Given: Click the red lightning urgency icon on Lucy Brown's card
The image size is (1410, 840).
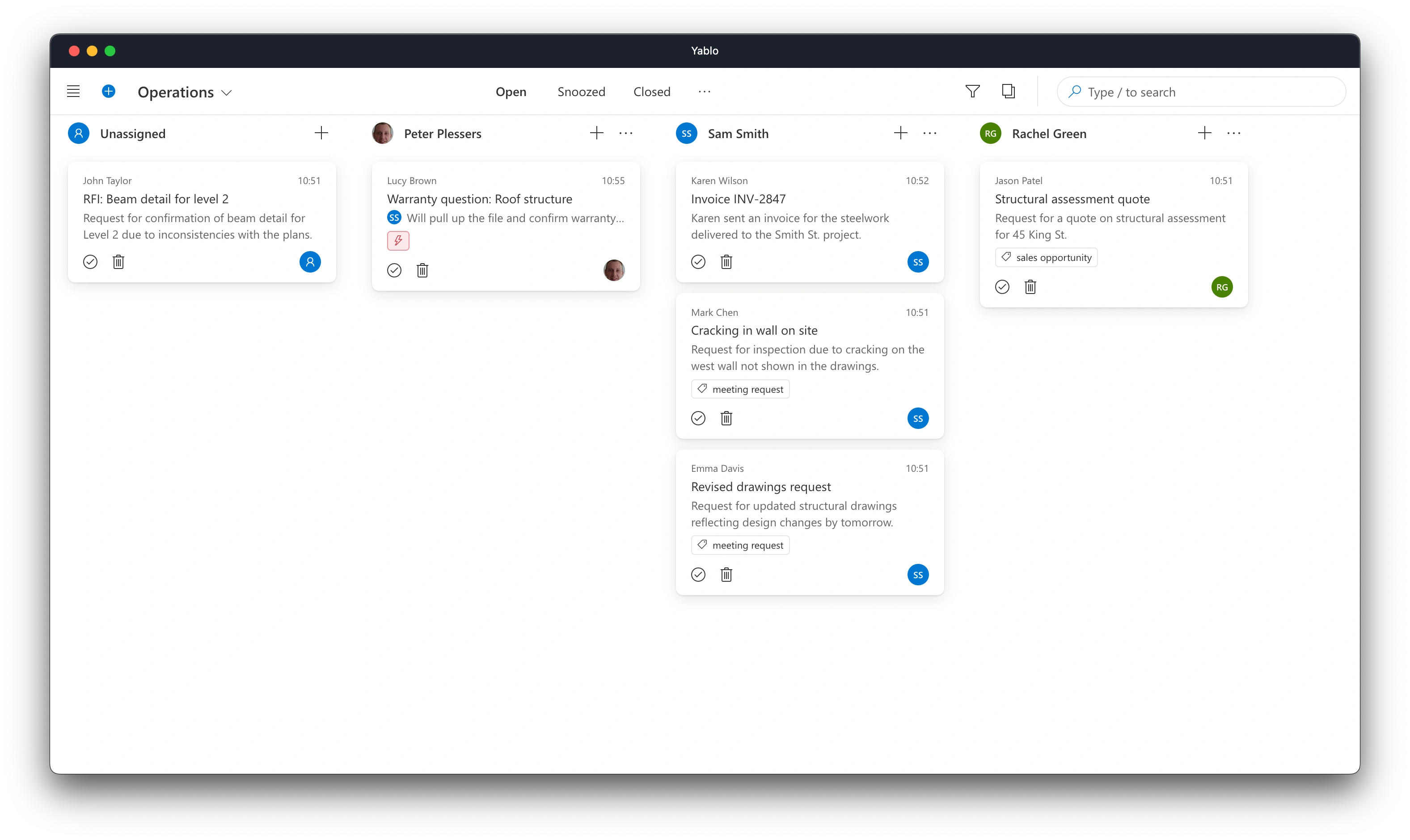Looking at the screenshot, I should click(397, 240).
